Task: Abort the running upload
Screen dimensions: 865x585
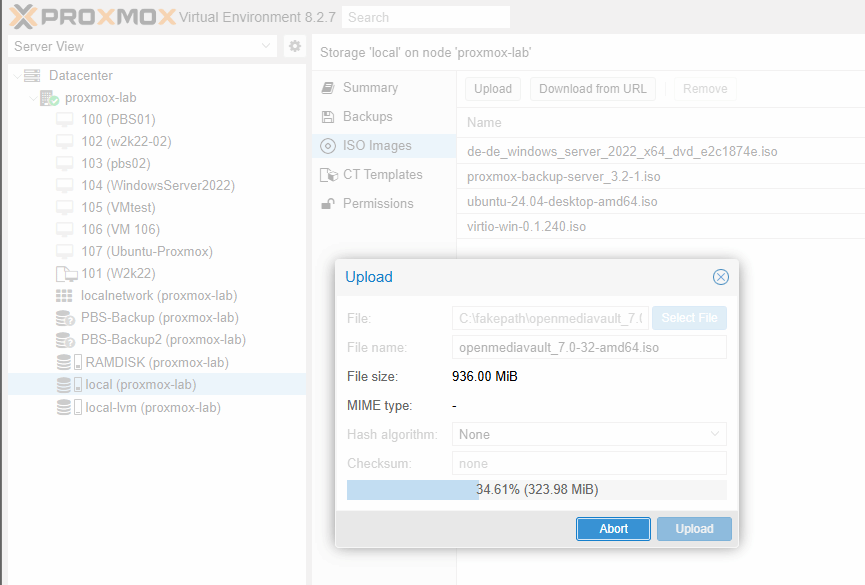Action: click(x=613, y=529)
